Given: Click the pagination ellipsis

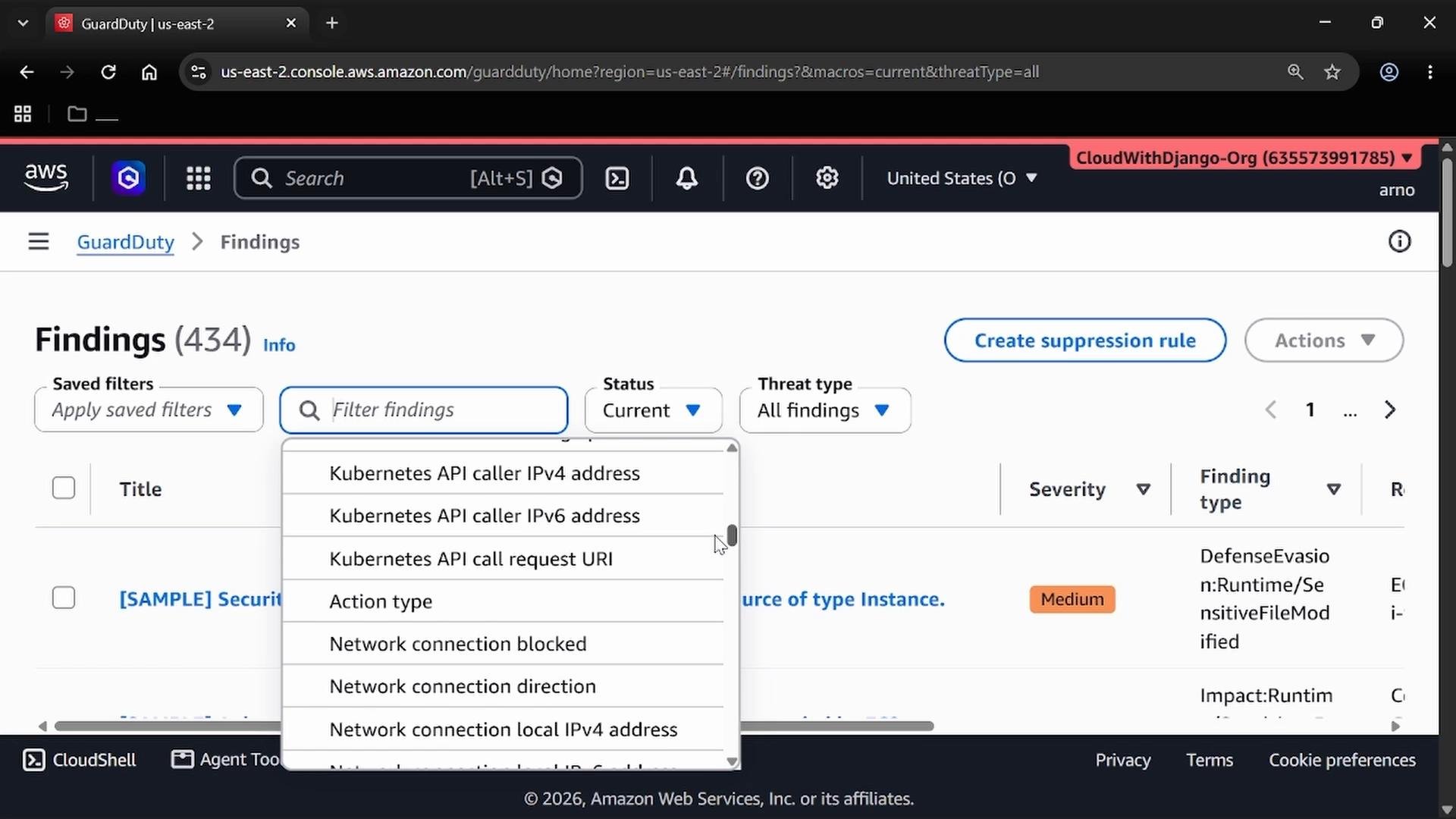Looking at the screenshot, I should pos(1350,412).
